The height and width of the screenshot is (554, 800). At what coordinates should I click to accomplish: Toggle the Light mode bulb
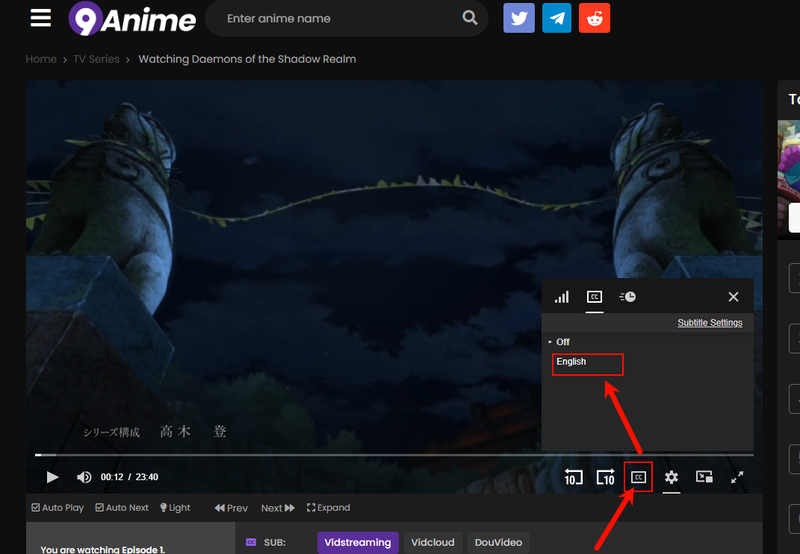coord(175,508)
